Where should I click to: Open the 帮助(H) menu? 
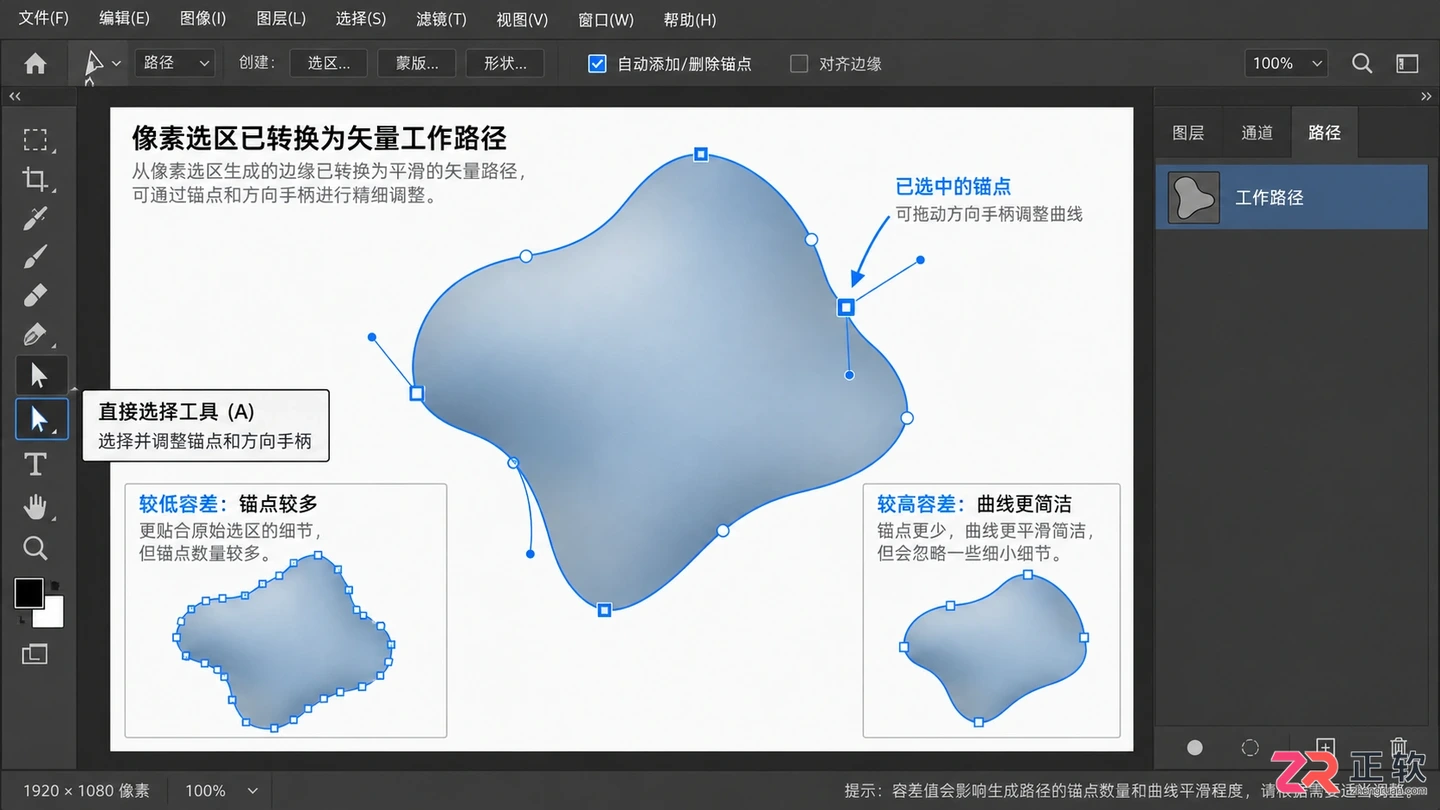tap(690, 19)
